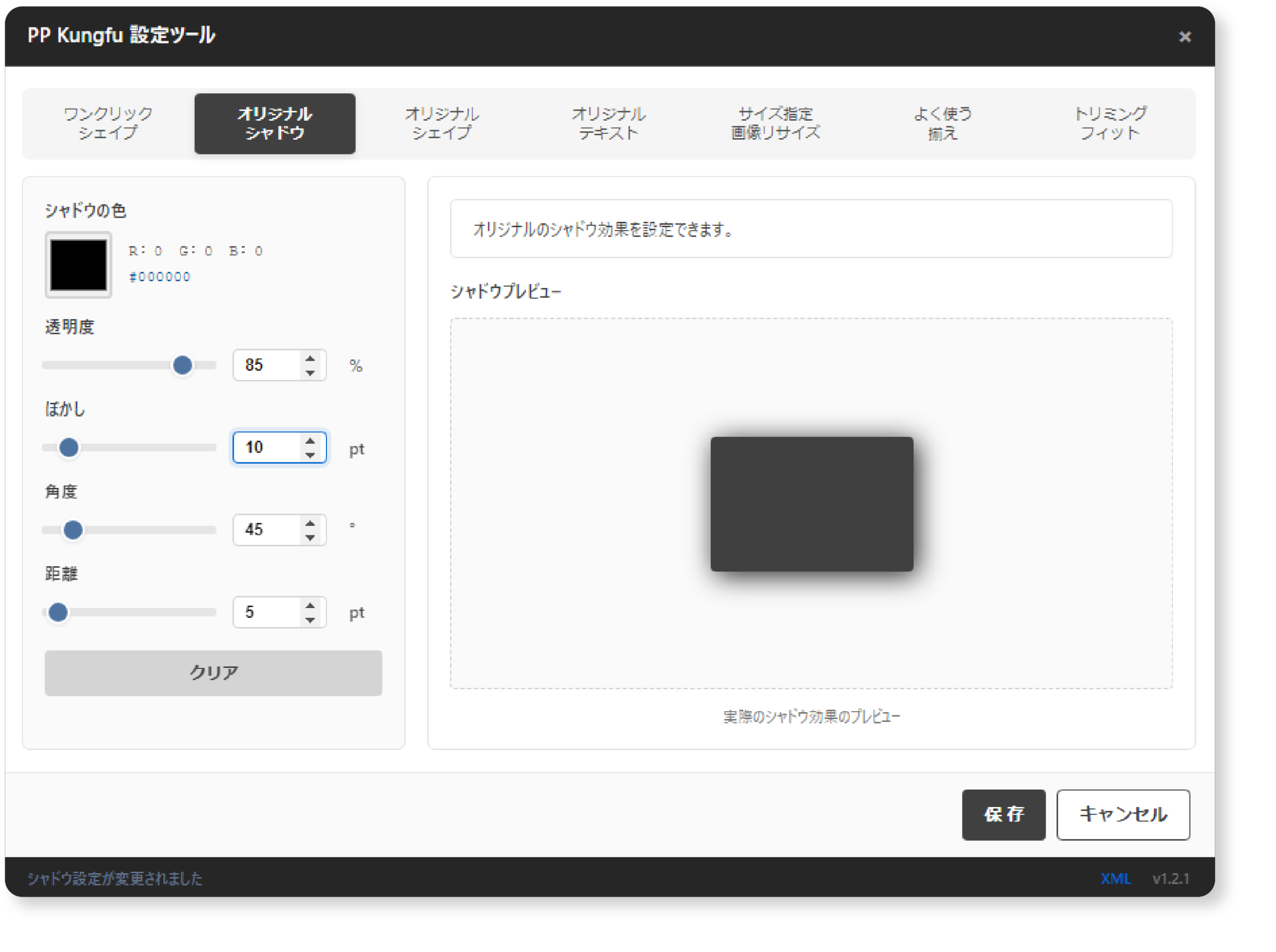Decrease 距離 value with down arrow
Viewport: 1276px width, 952px height.
(x=310, y=620)
